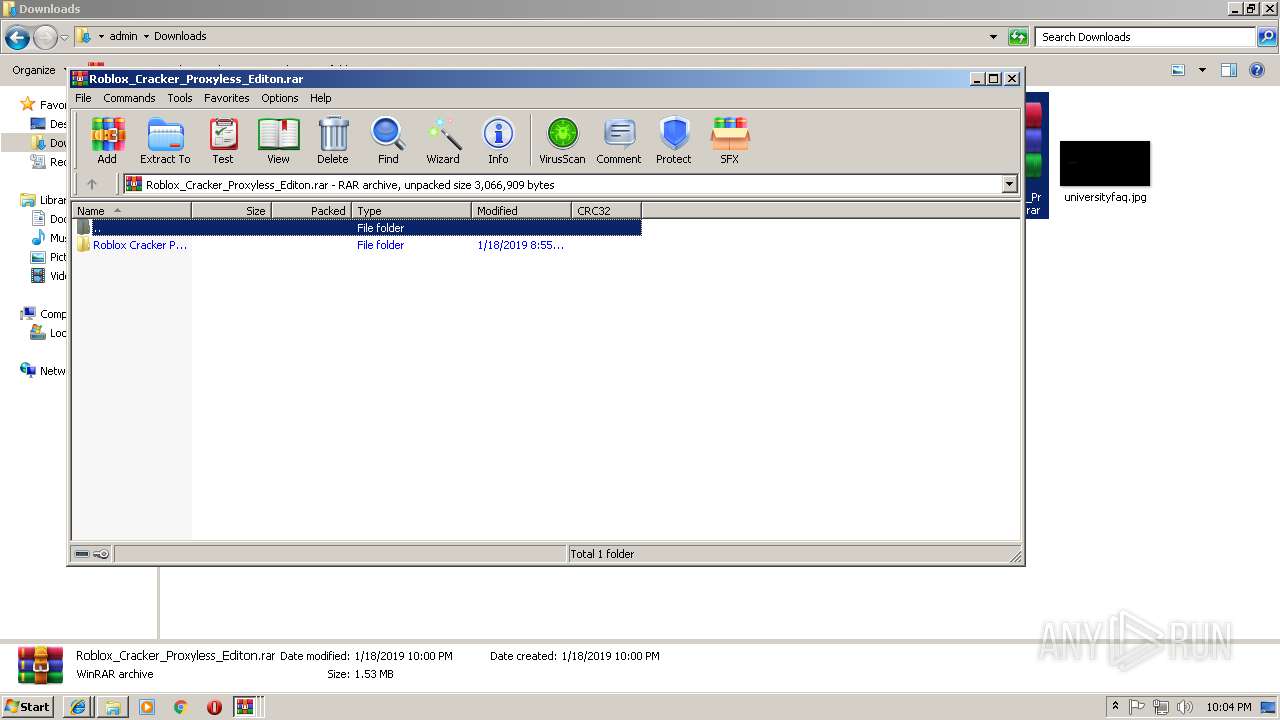Click Explorer Back navigation button
Image resolution: width=1280 pixels, height=720 pixels.
17,38
